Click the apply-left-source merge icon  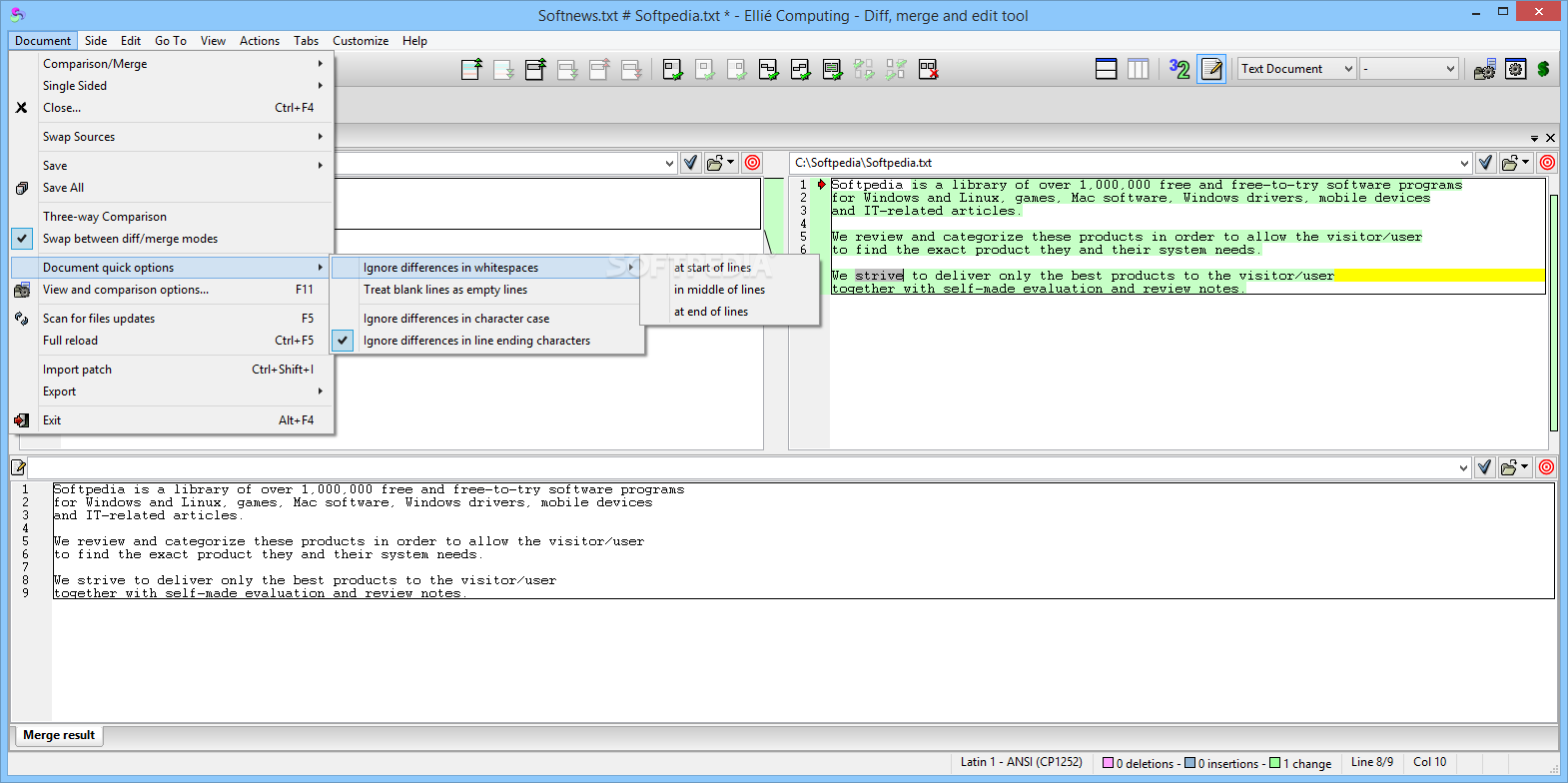point(673,69)
